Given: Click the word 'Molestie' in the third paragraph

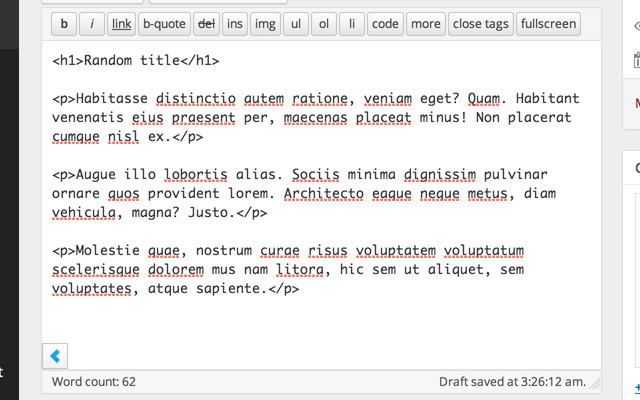Looking at the screenshot, I should coord(108,250).
